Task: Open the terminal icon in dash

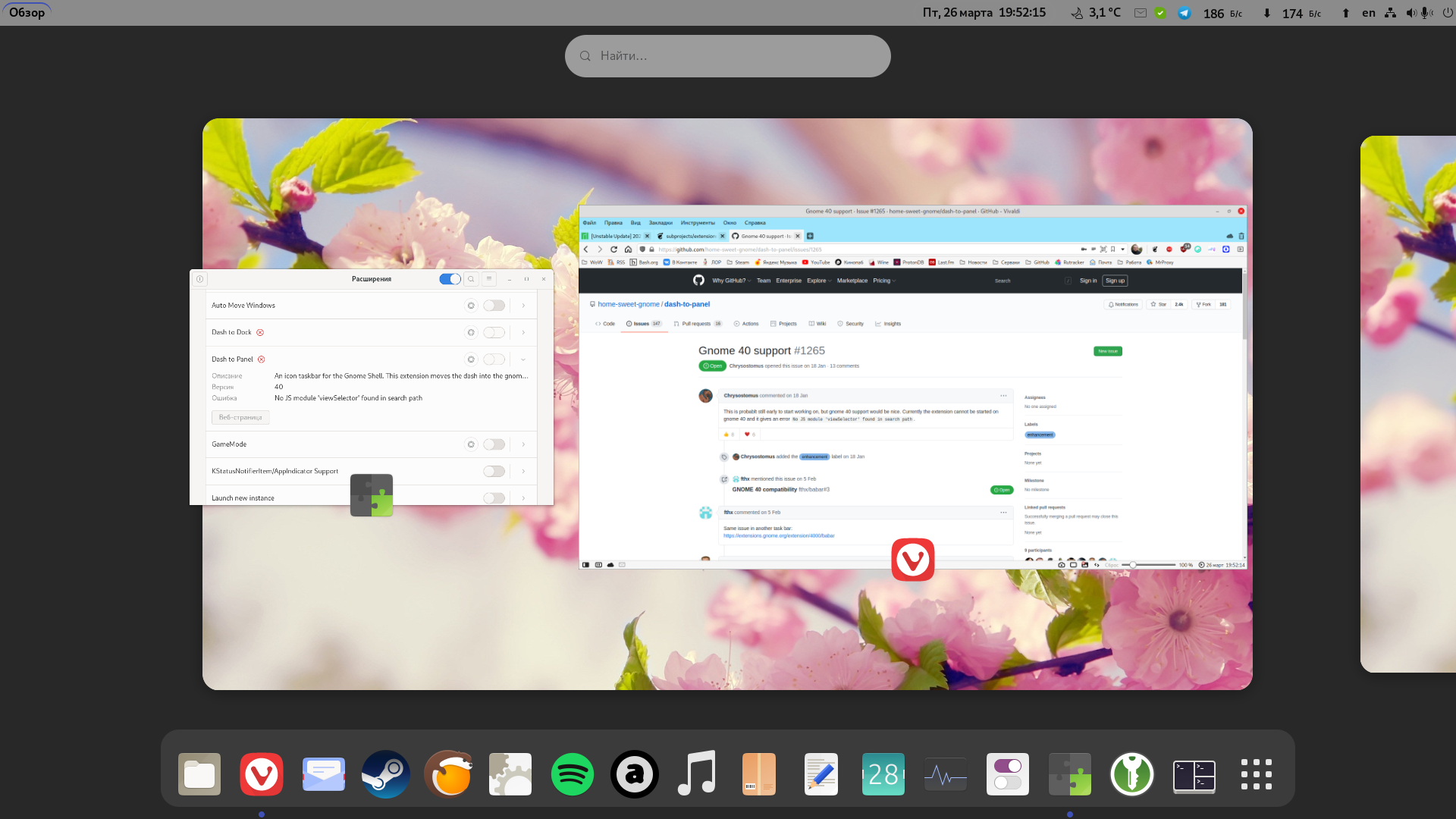Action: tap(1194, 776)
